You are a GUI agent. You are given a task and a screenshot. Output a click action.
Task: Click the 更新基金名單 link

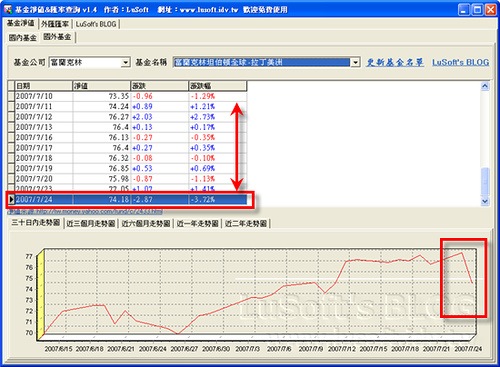coord(395,62)
